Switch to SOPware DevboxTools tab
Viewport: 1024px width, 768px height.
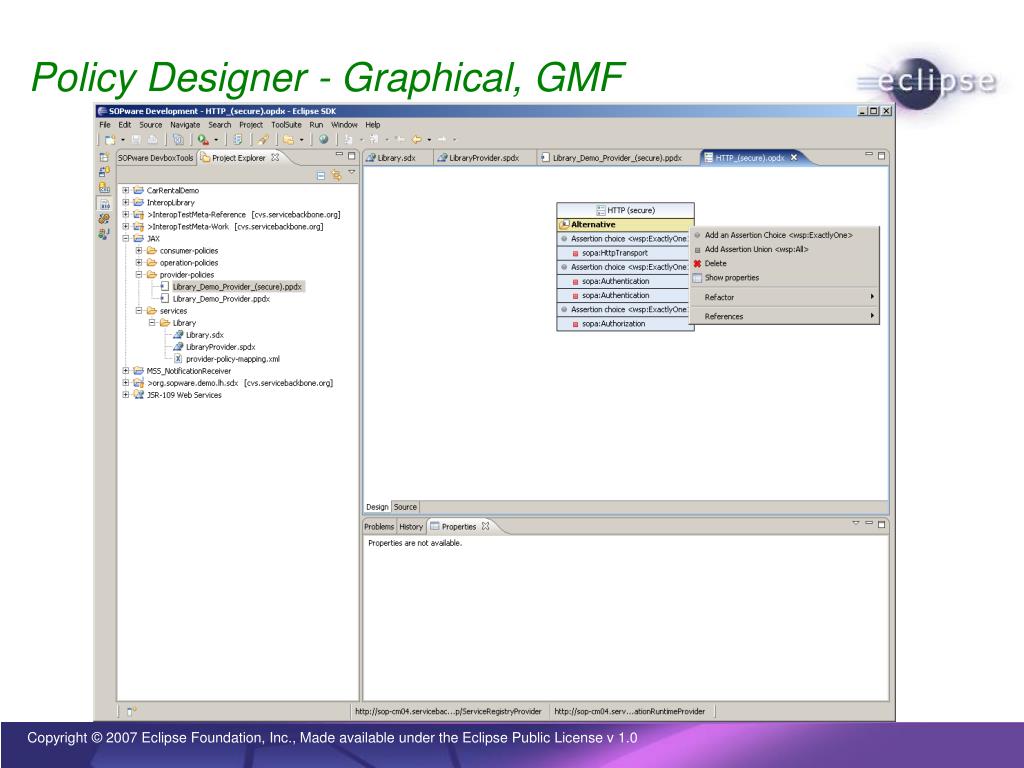(x=155, y=158)
